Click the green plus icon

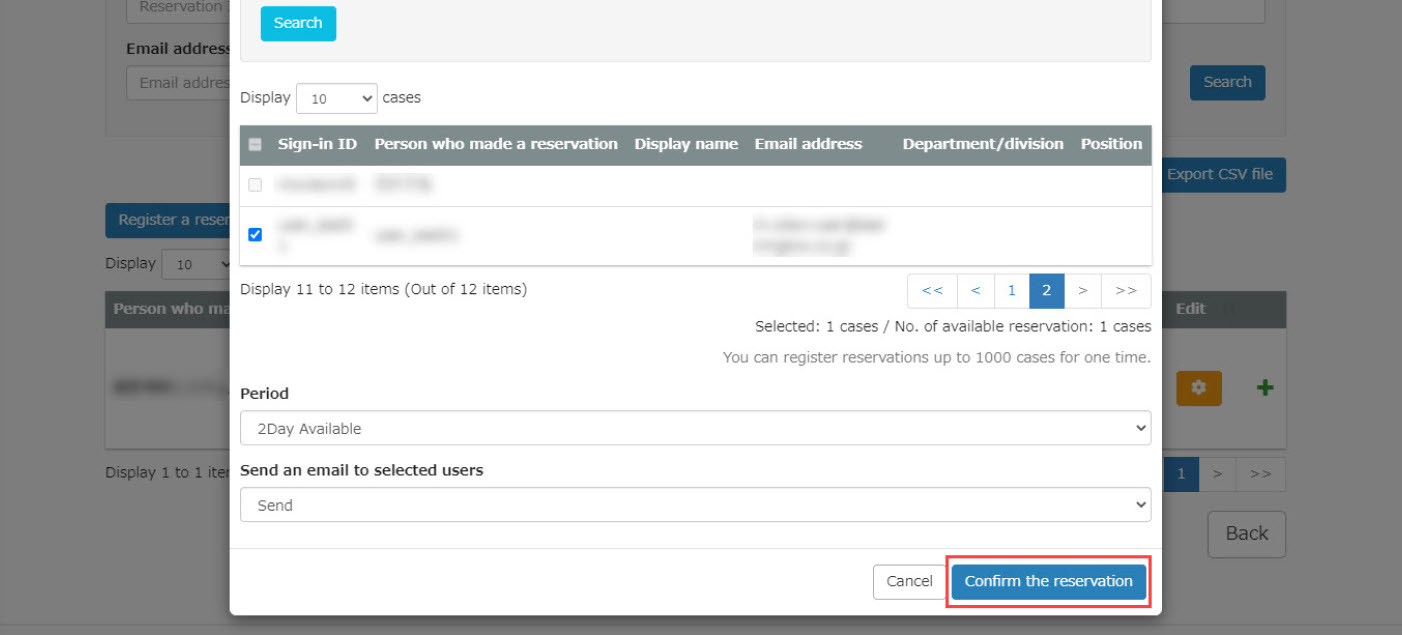coord(1264,388)
